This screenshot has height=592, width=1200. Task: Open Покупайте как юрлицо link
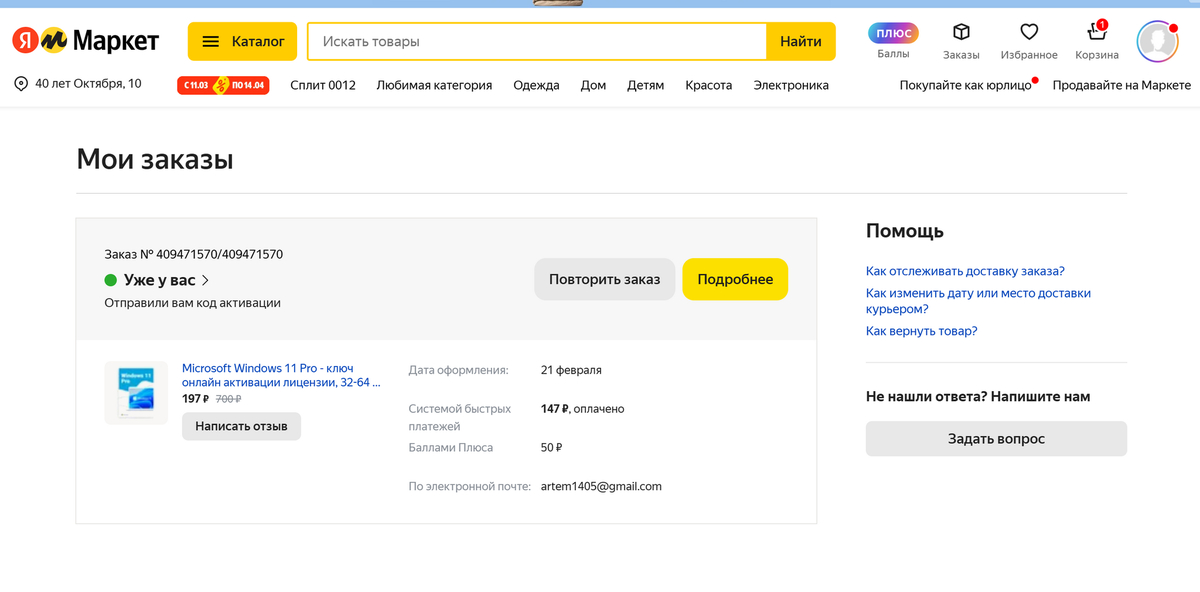click(965, 85)
